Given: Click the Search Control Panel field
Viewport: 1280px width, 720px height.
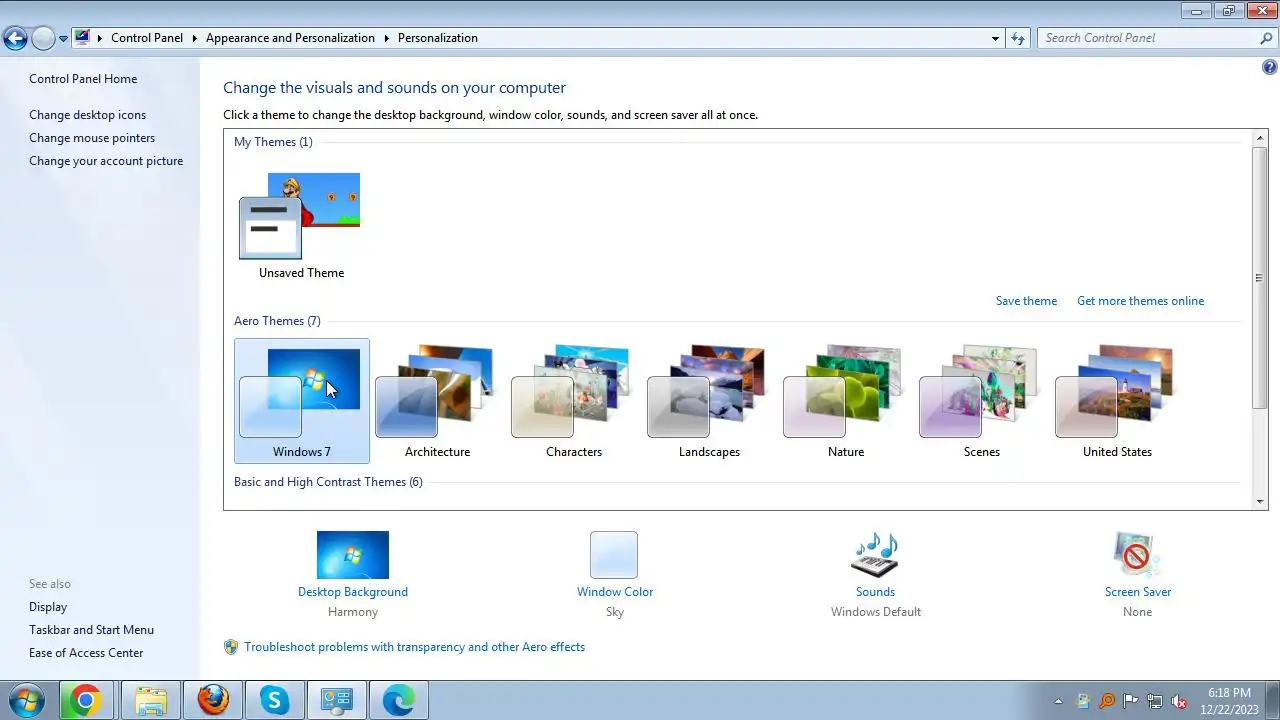Looking at the screenshot, I should (1148, 38).
